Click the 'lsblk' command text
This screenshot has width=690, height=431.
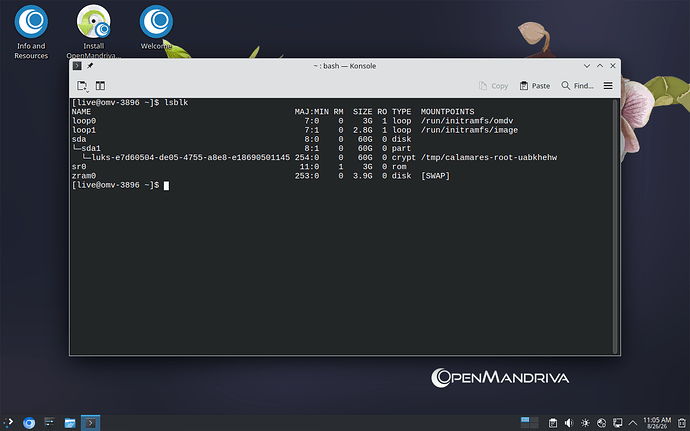(176, 103)
